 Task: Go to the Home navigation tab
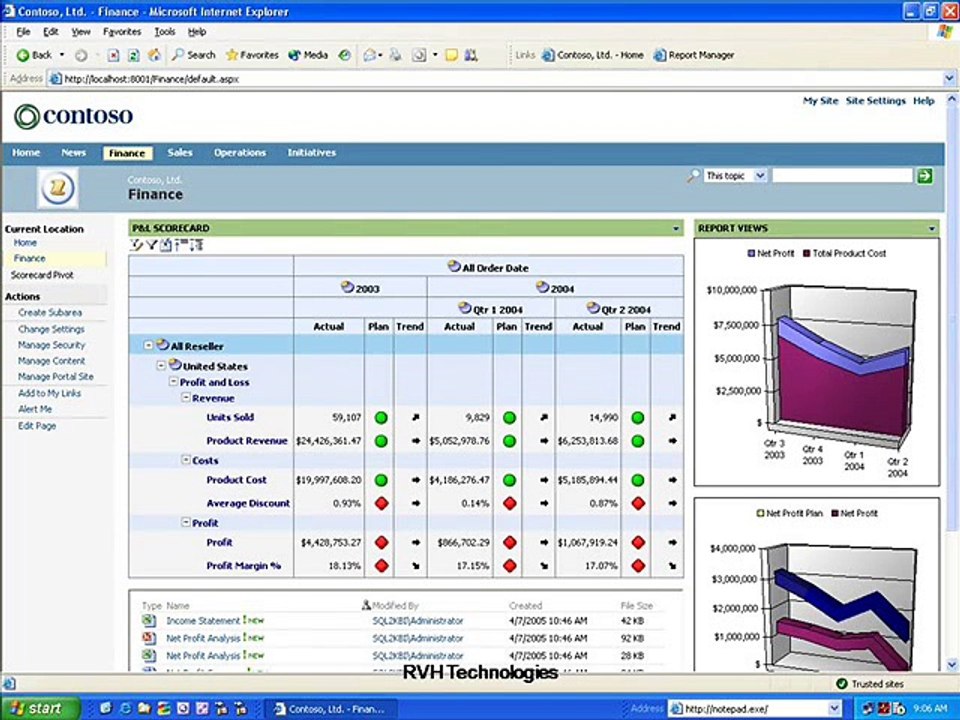click(26, 152)
